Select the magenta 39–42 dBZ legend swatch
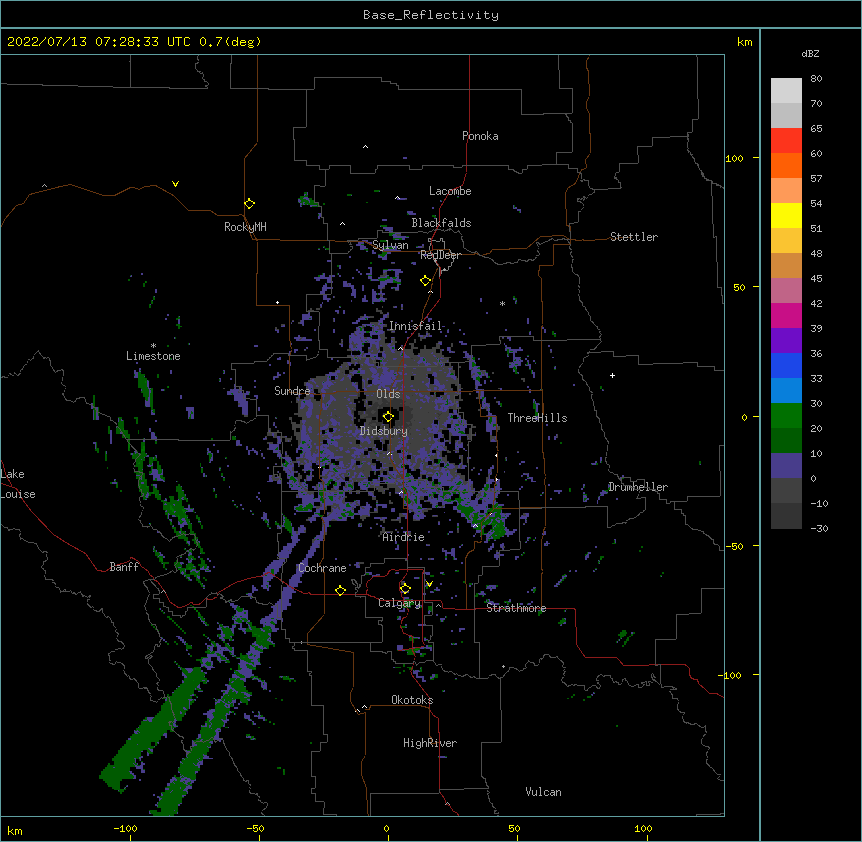 786,315
